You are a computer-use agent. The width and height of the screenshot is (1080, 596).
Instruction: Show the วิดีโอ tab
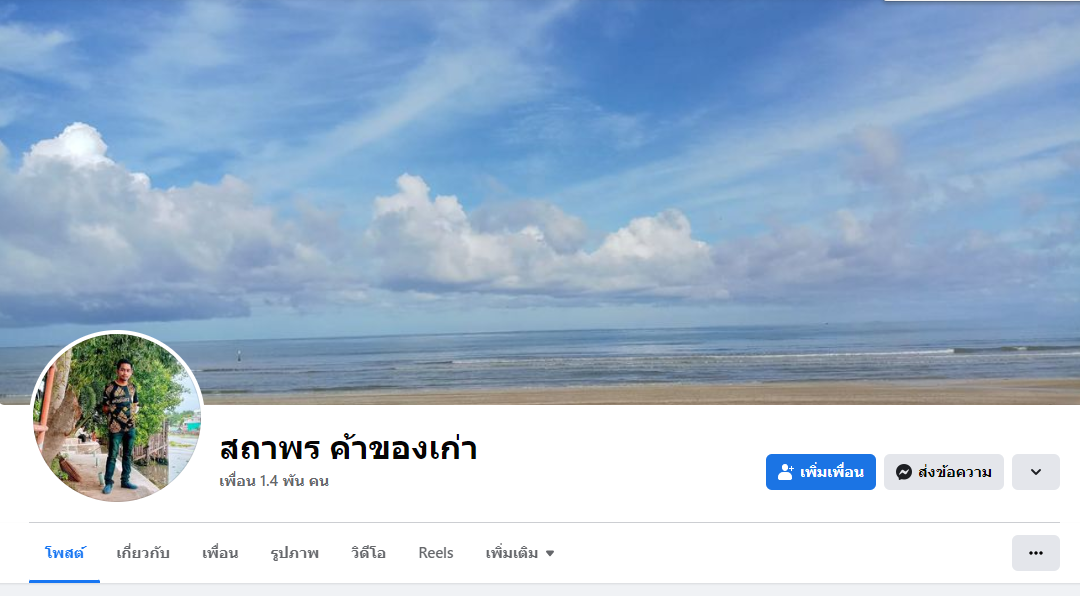(x=368, y=553)
